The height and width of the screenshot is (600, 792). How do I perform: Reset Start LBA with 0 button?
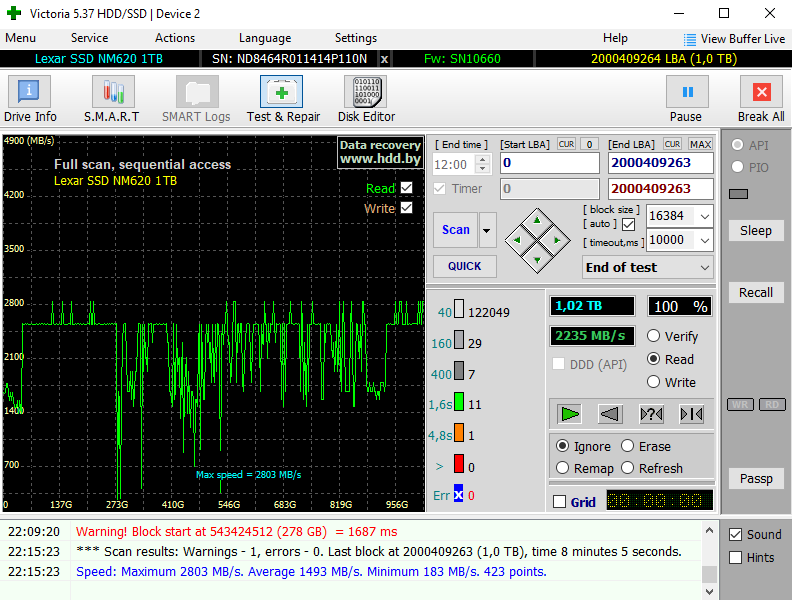[589, 144]
